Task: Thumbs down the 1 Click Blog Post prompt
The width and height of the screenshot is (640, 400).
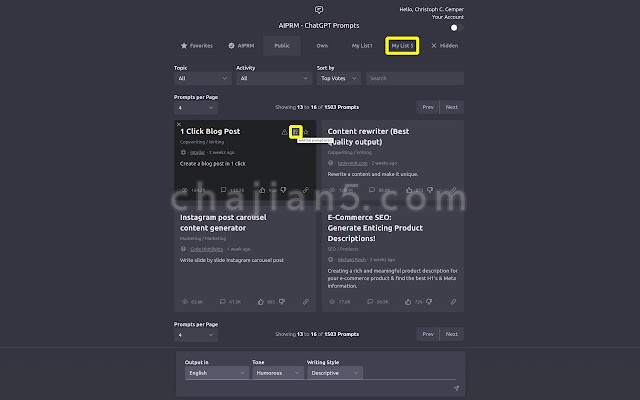Action: (283, 190)
